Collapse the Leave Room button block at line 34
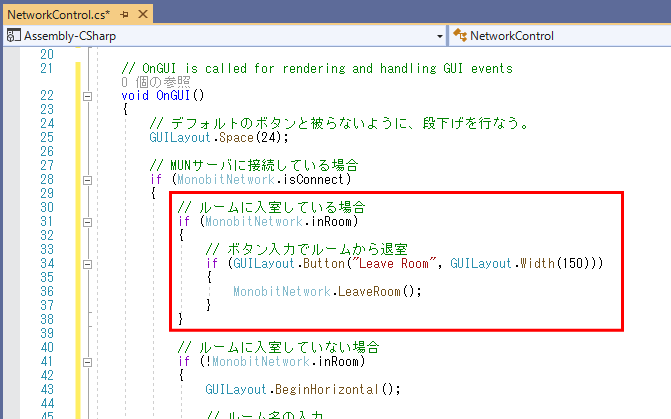671x419 pixels. point(87,264)
